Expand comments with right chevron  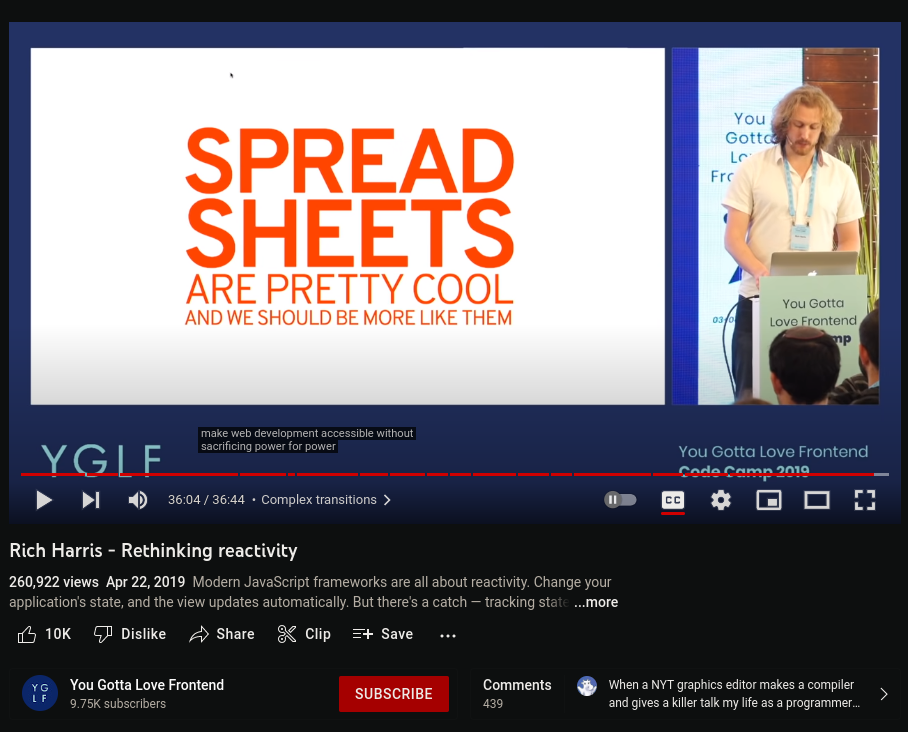click(884, 694)
